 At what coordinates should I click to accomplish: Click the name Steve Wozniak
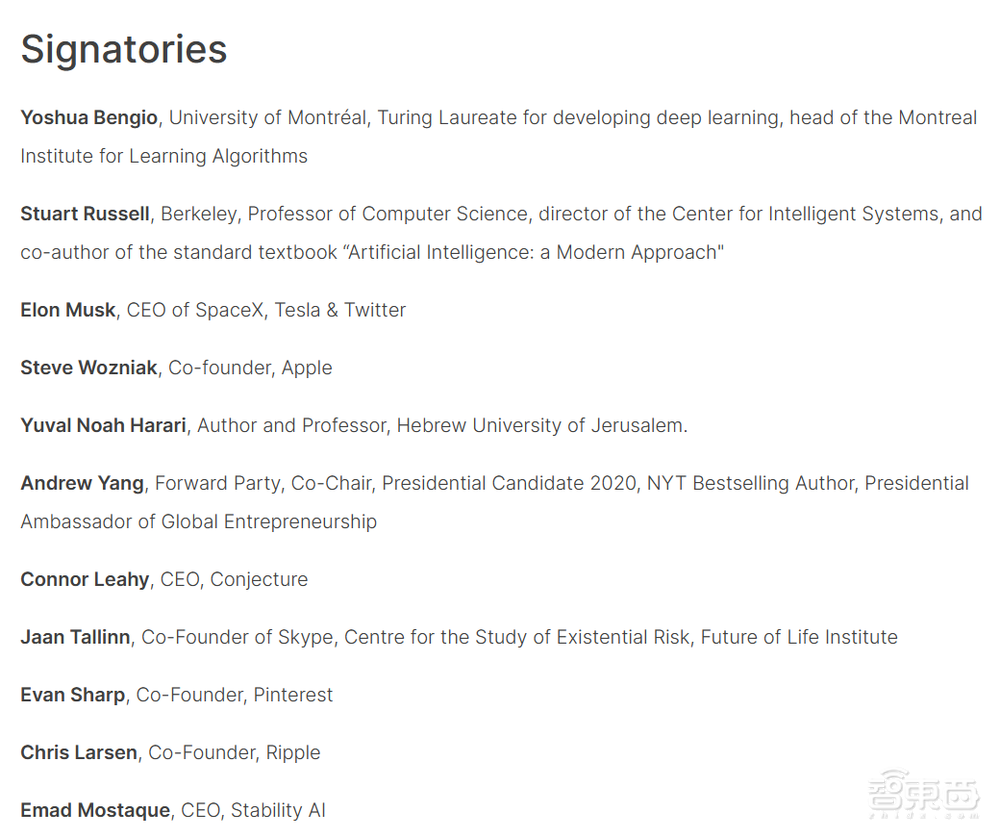click(x=89, y=368)
